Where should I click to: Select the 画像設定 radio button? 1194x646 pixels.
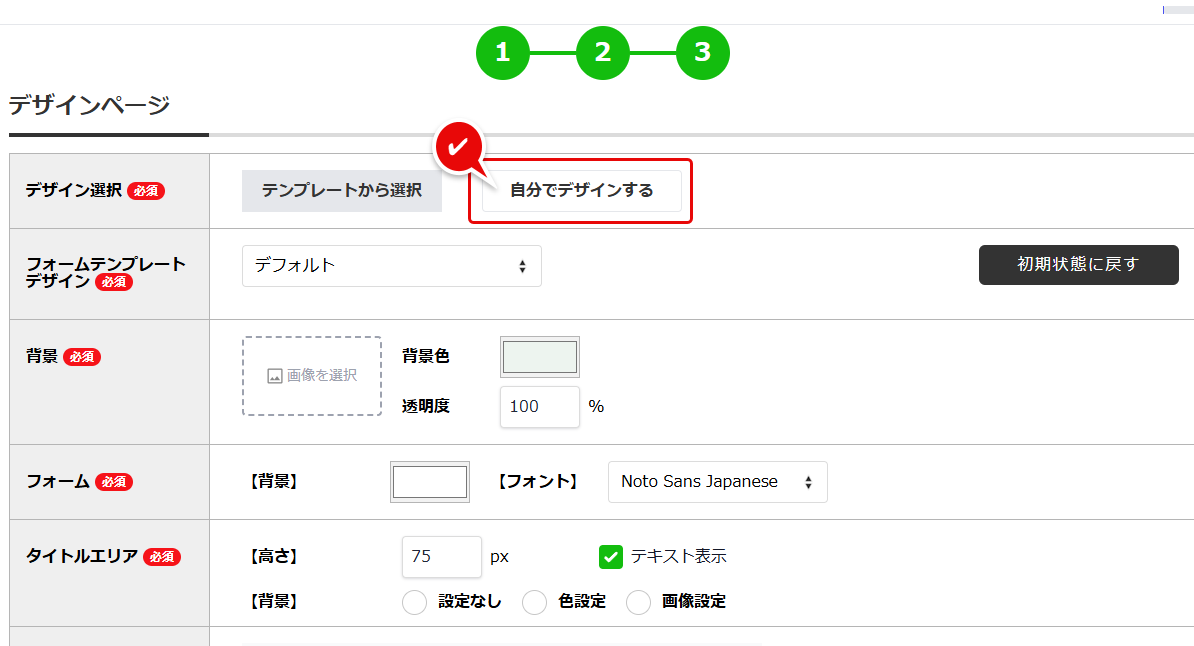pyautogui.click(x=640, y=602)
